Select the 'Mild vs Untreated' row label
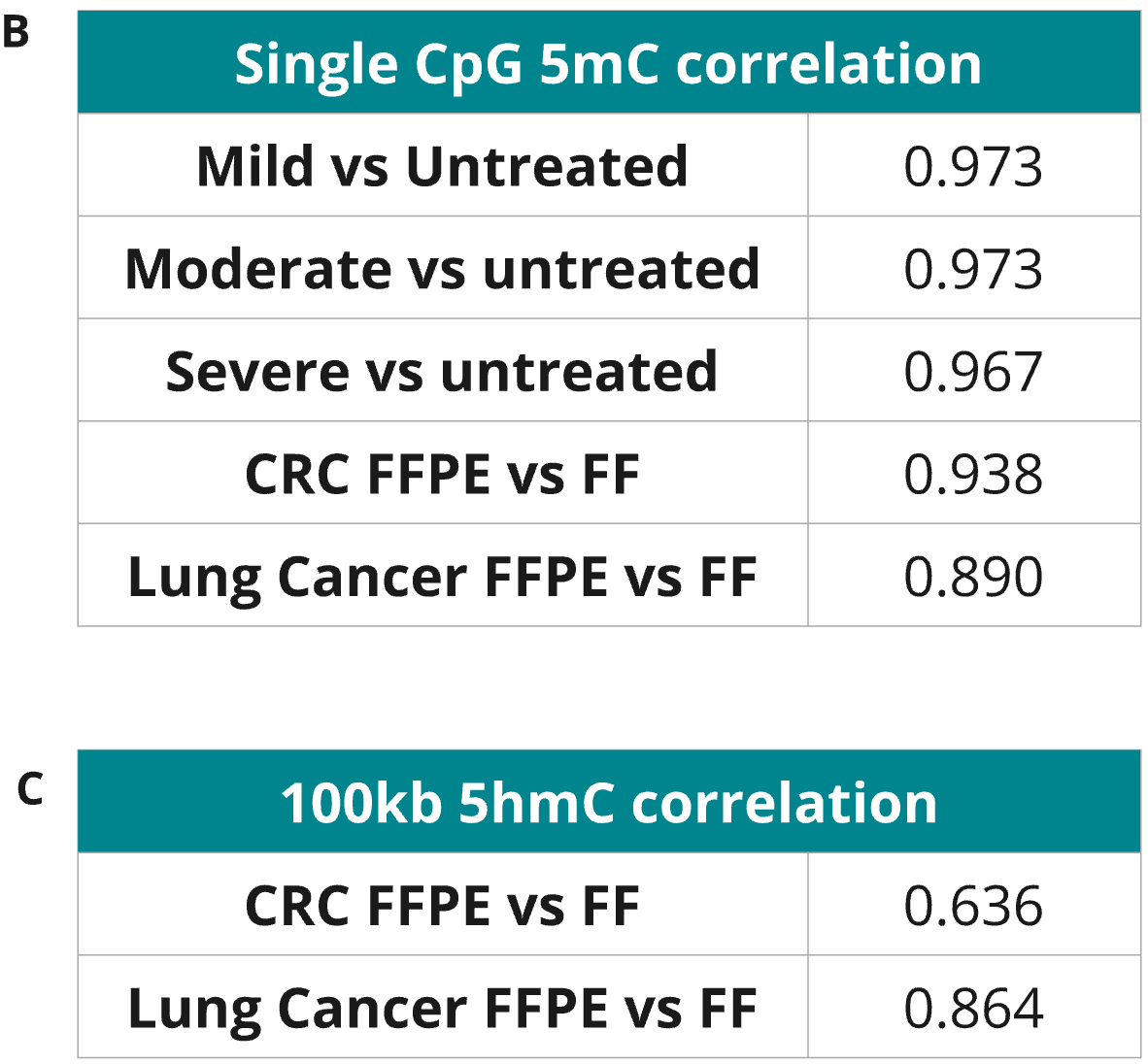 [442, 166]
